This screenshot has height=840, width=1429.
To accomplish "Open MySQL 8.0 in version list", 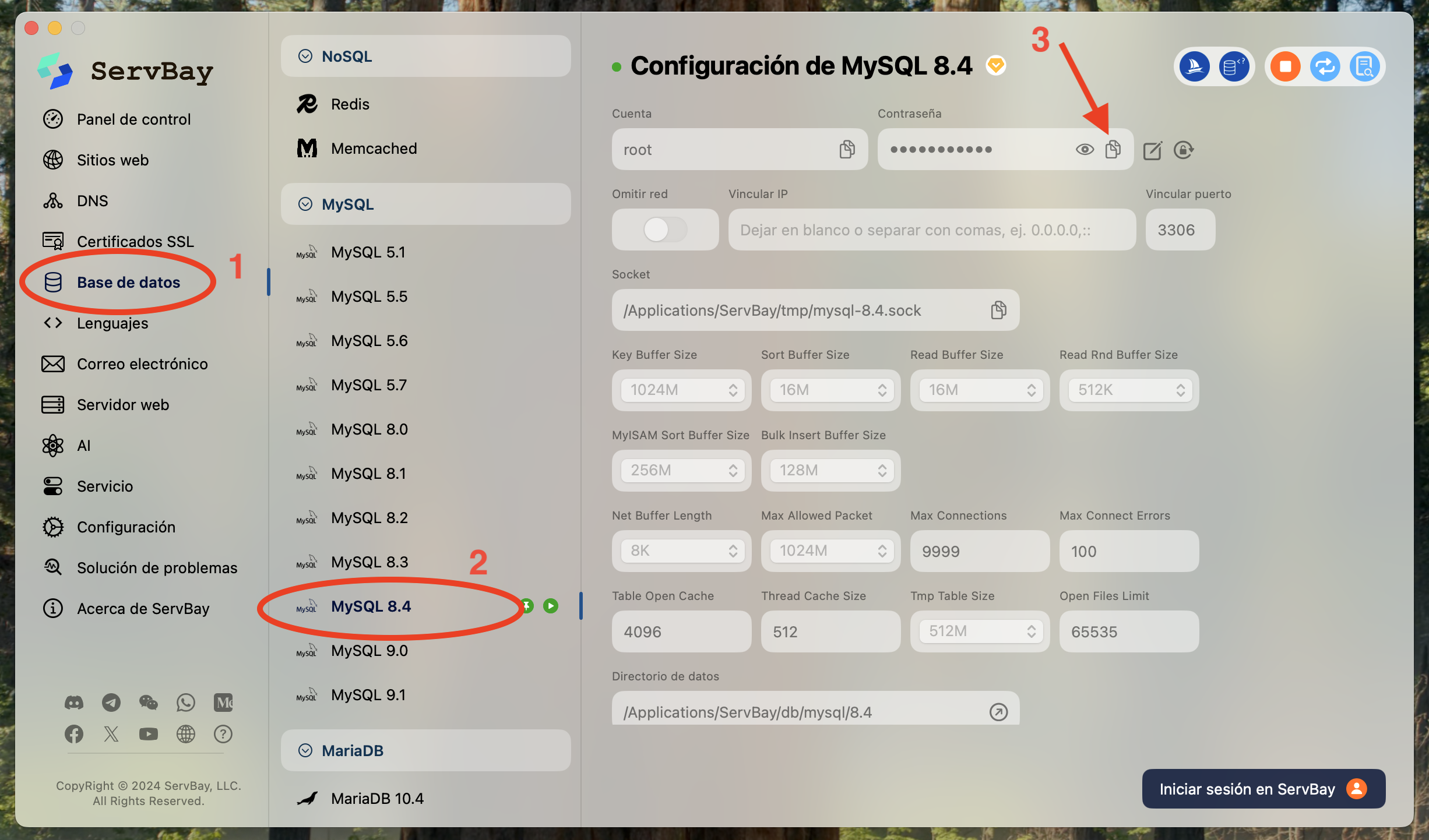I will (x=369, y=429).
